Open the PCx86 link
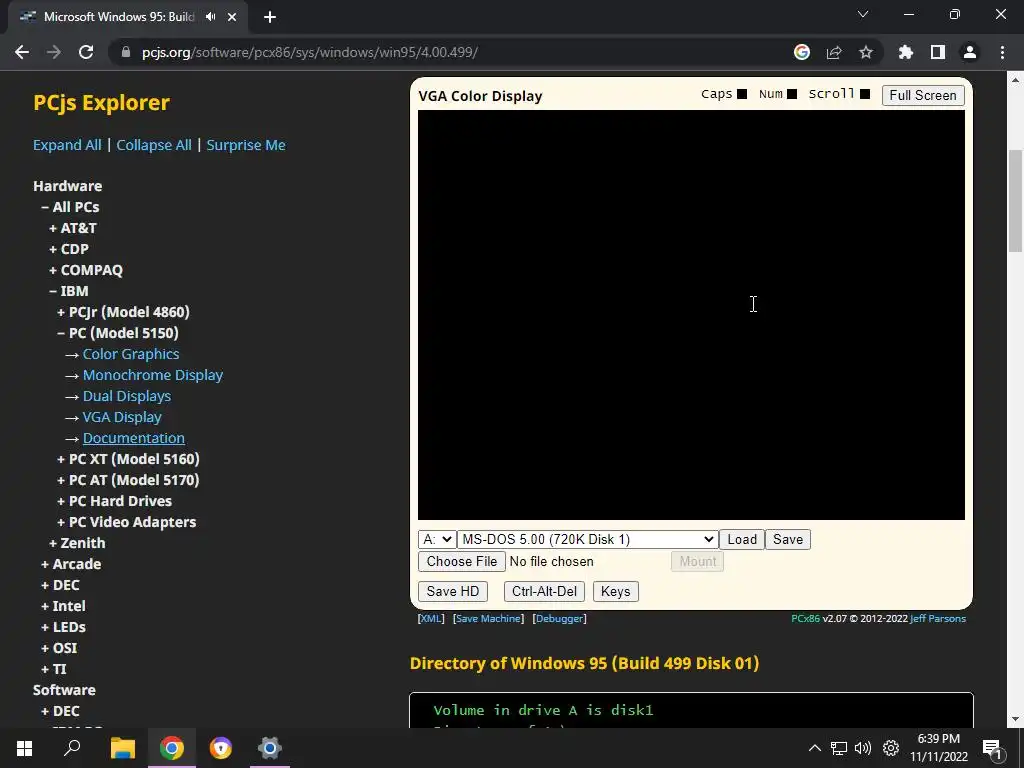Viewport: 1024px width, 768px height. (805, 618)
